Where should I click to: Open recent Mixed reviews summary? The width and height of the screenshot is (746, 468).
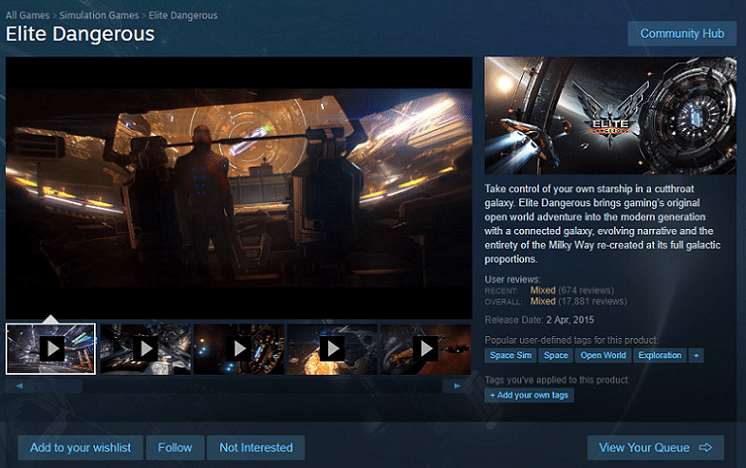572,290
